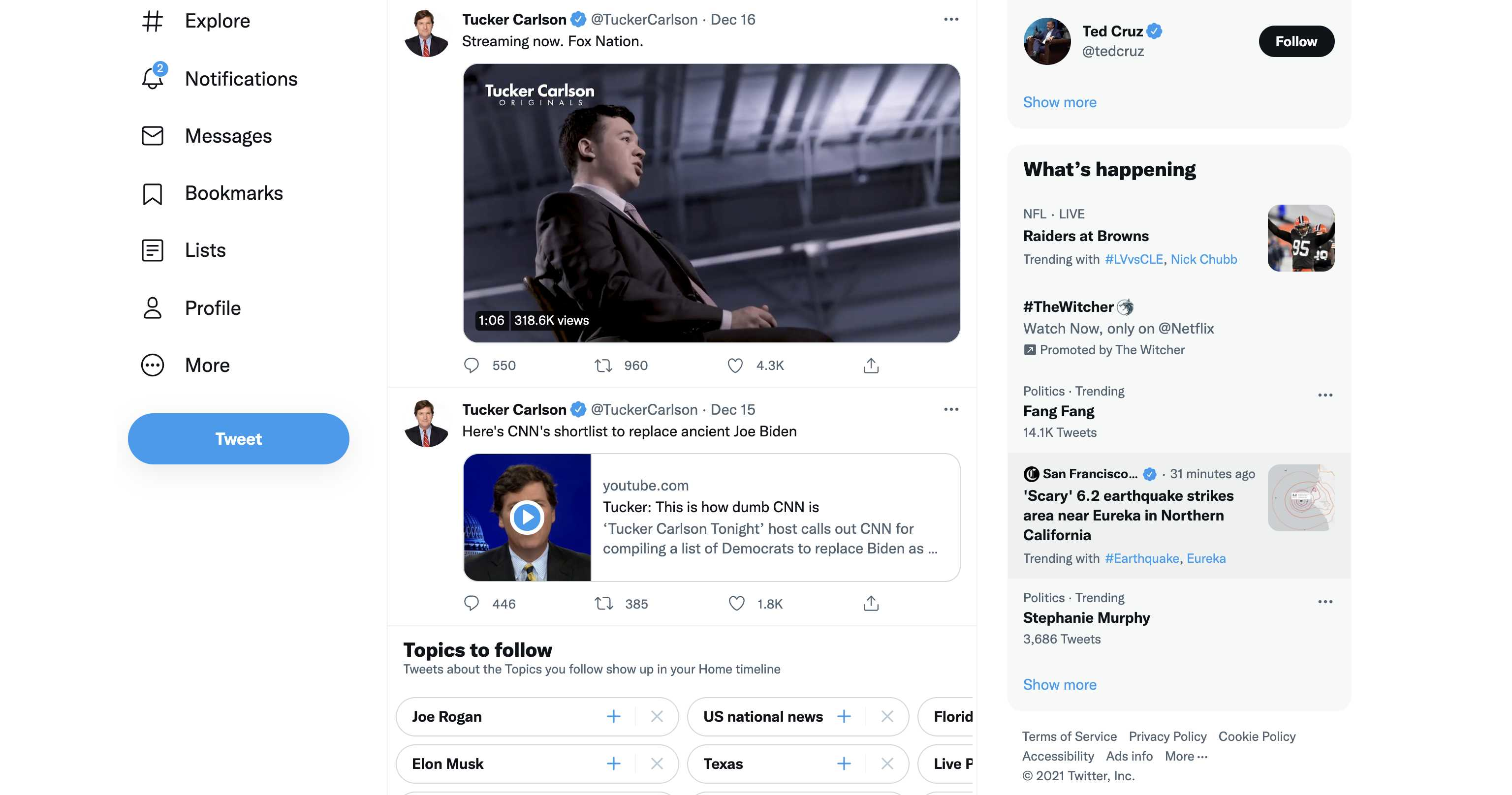Open Raiders at Browns headline

tap(1086, 236)
